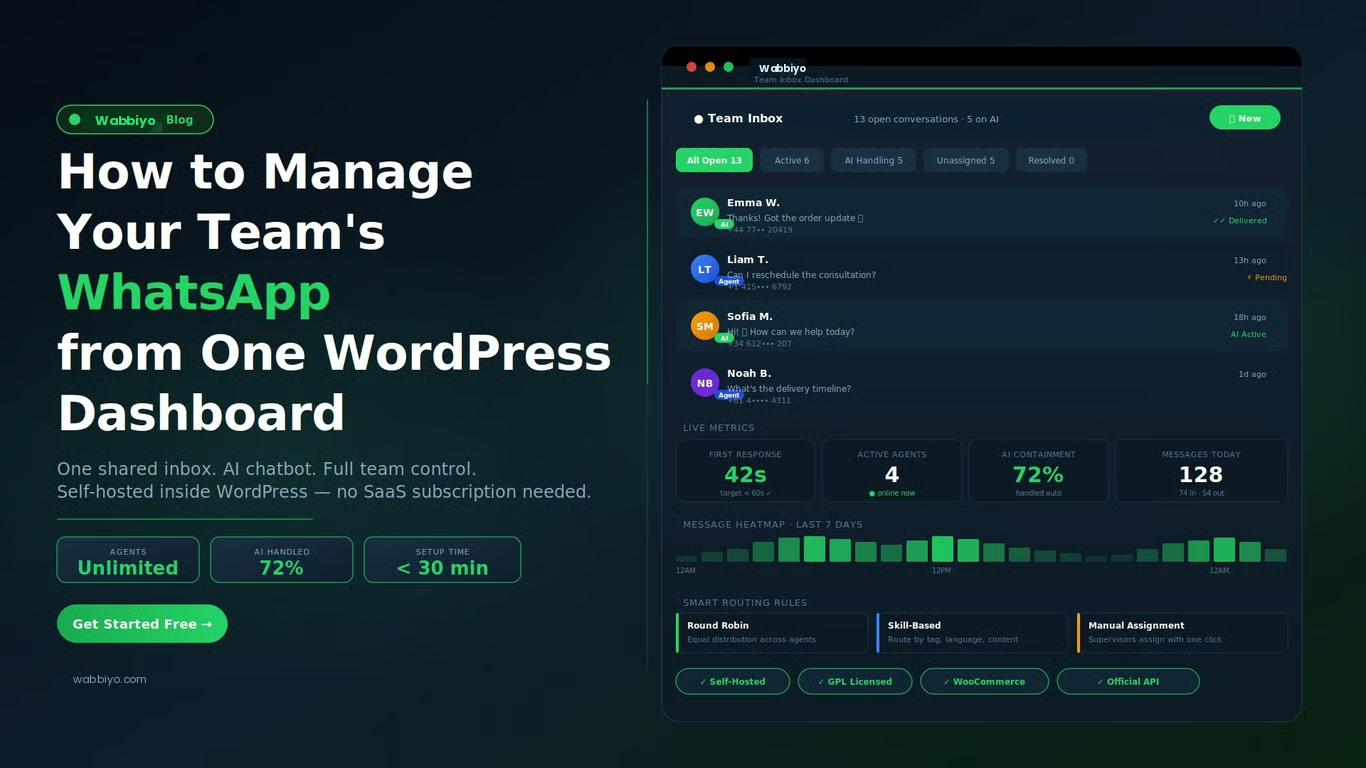Click the tallest heatmap bar above 12PM
Screen dimensions: 1366x768
click(942, 549)
